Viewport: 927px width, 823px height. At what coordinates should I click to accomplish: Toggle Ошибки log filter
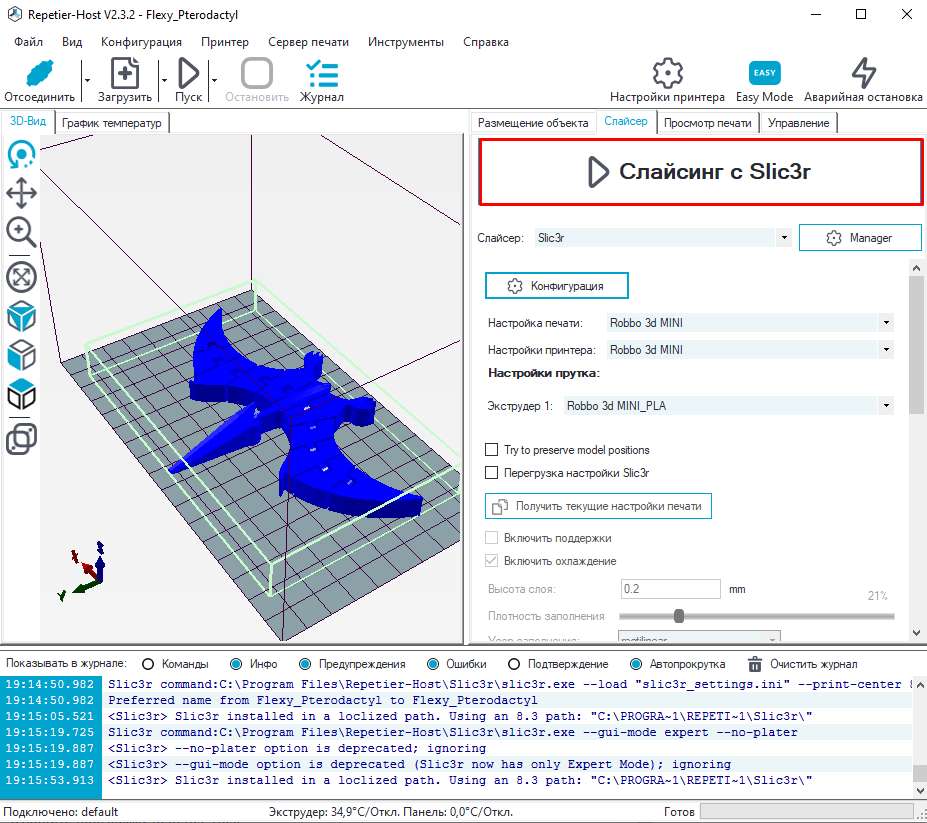click(x=433, y=664)
